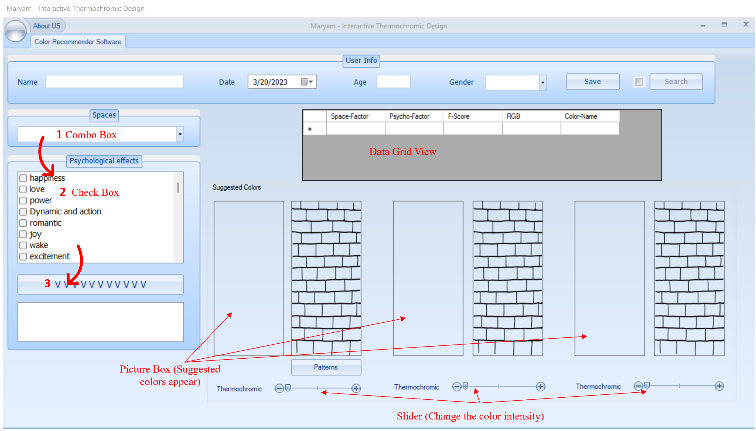Click the first suggested color picture box
Viewport: 756px width, 431px height.
point(249,278)
